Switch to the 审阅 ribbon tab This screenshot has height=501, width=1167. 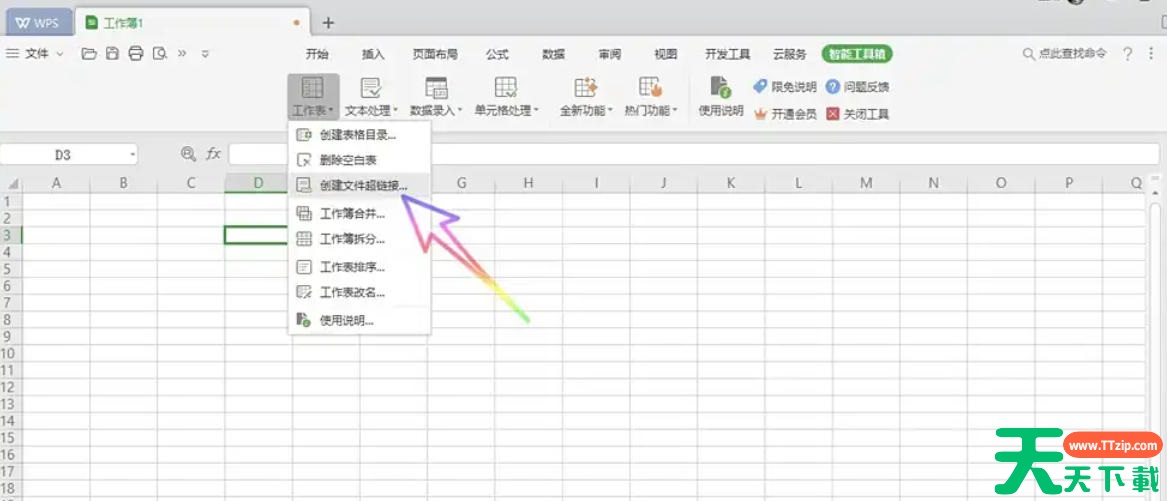610,54
